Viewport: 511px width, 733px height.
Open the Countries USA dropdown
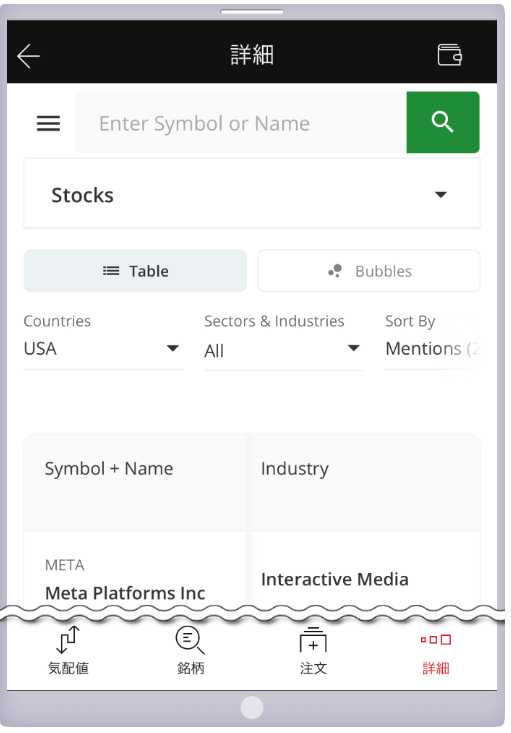[103, 349]
